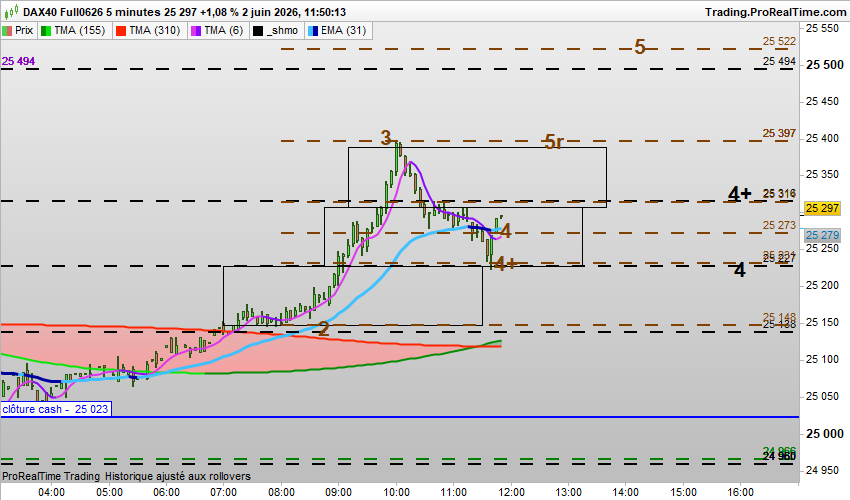The width and height of the screenshot is (850, 500).
Task: Click the yellow 25 297 current price tag
Action: pos(822,208)
